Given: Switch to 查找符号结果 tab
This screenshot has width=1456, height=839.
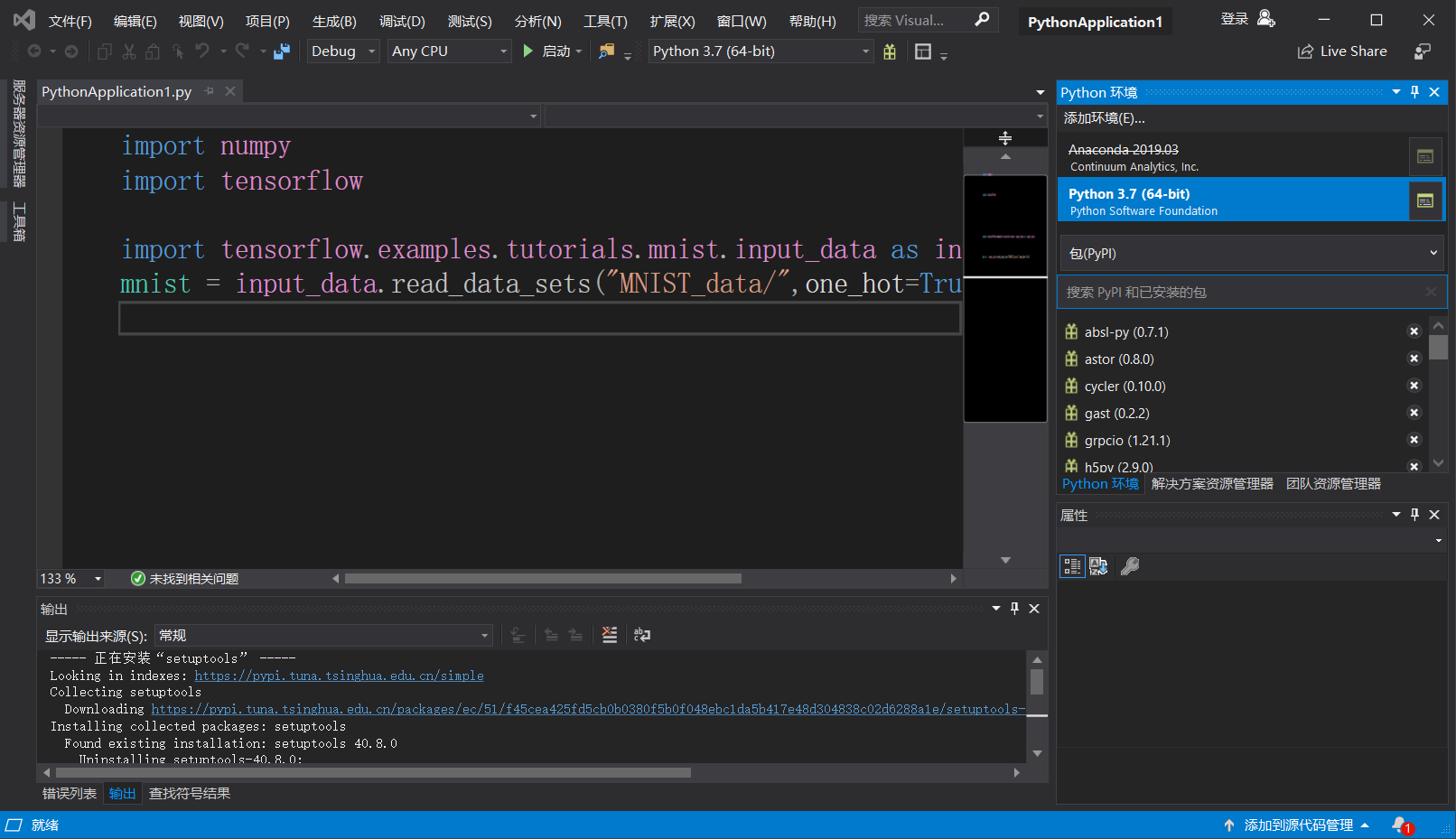Looking at the screenshot, I should click(x=190, y=793).
